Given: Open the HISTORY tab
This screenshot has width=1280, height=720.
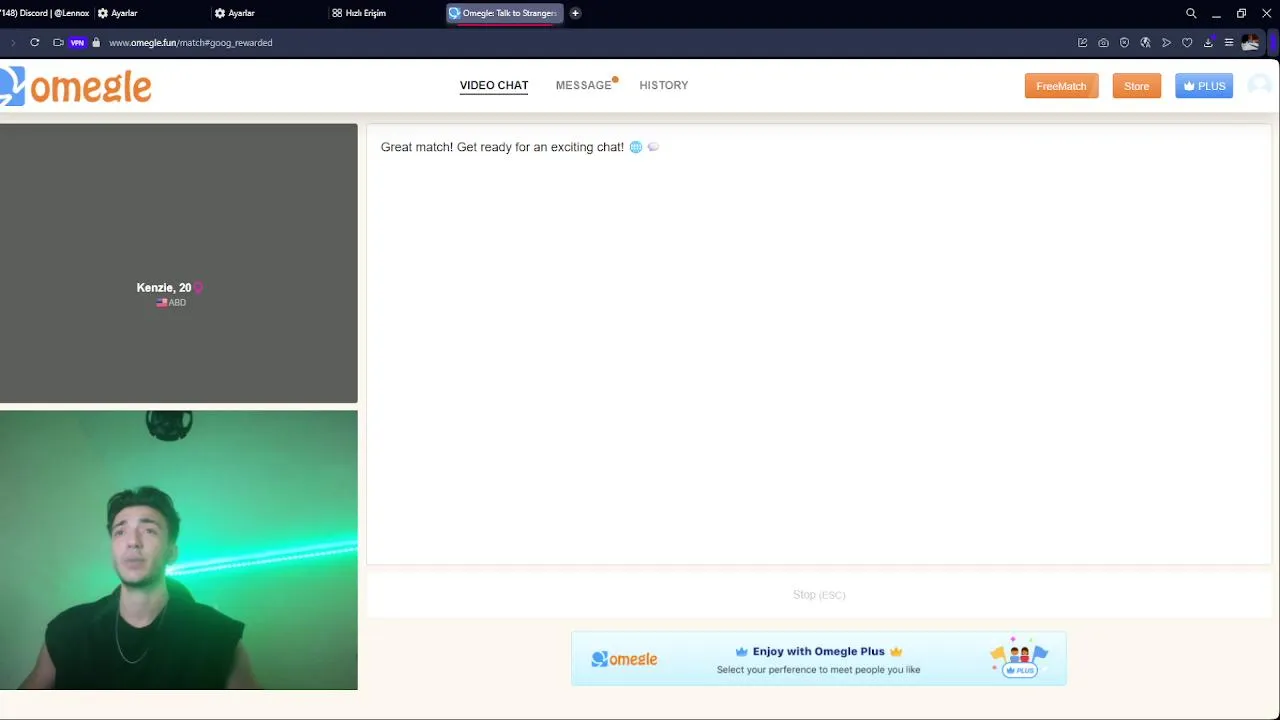Looking at the screenshot, I should click(664, 85).
